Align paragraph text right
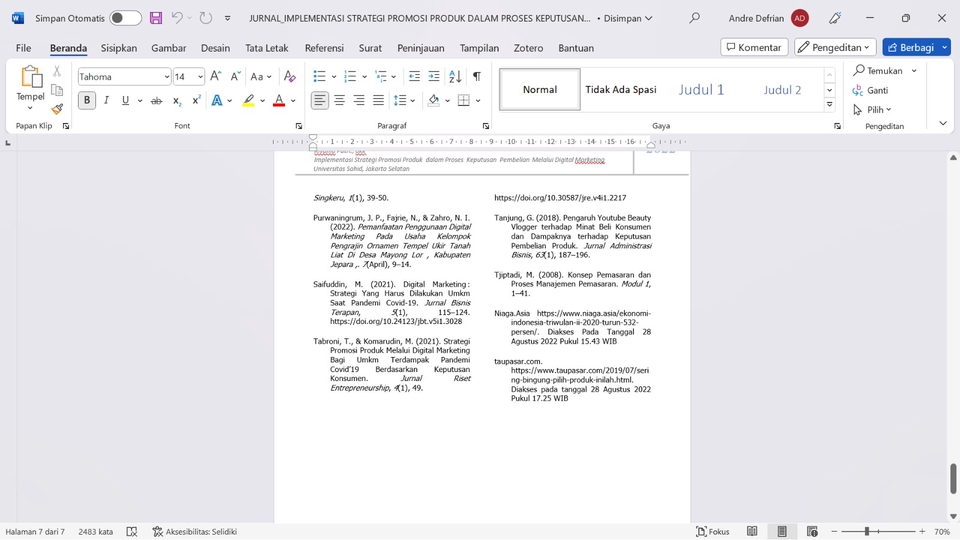 click(x=359, y=100)
